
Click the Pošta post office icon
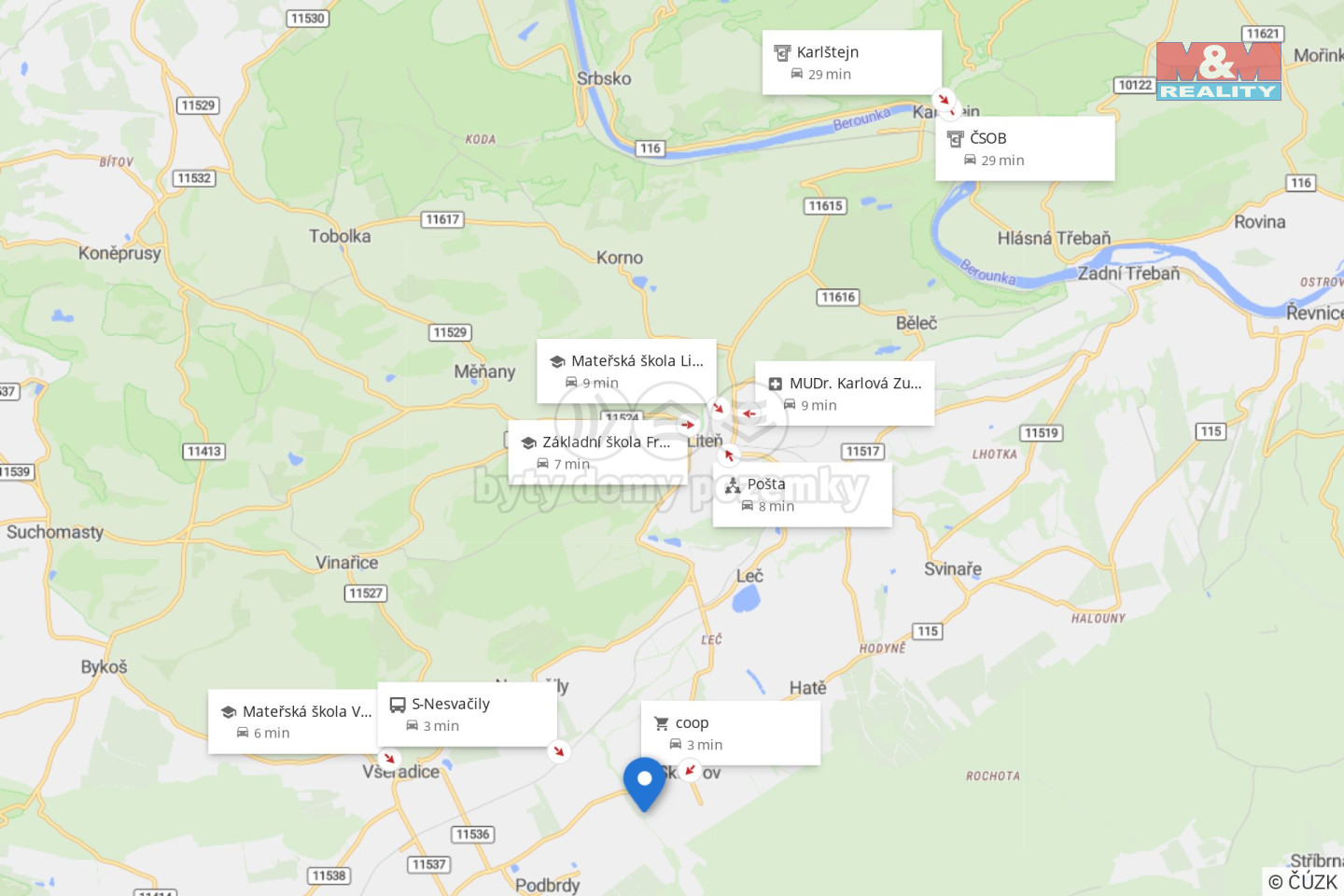pos(733,485)
